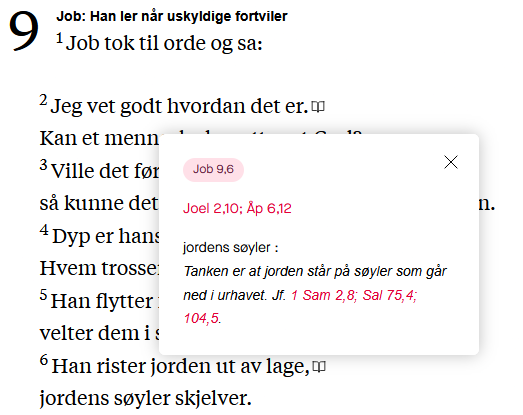Open the Joel 2,10 cross-reference link
Screen dimensions: 523x415
click(x=211, y=209)
